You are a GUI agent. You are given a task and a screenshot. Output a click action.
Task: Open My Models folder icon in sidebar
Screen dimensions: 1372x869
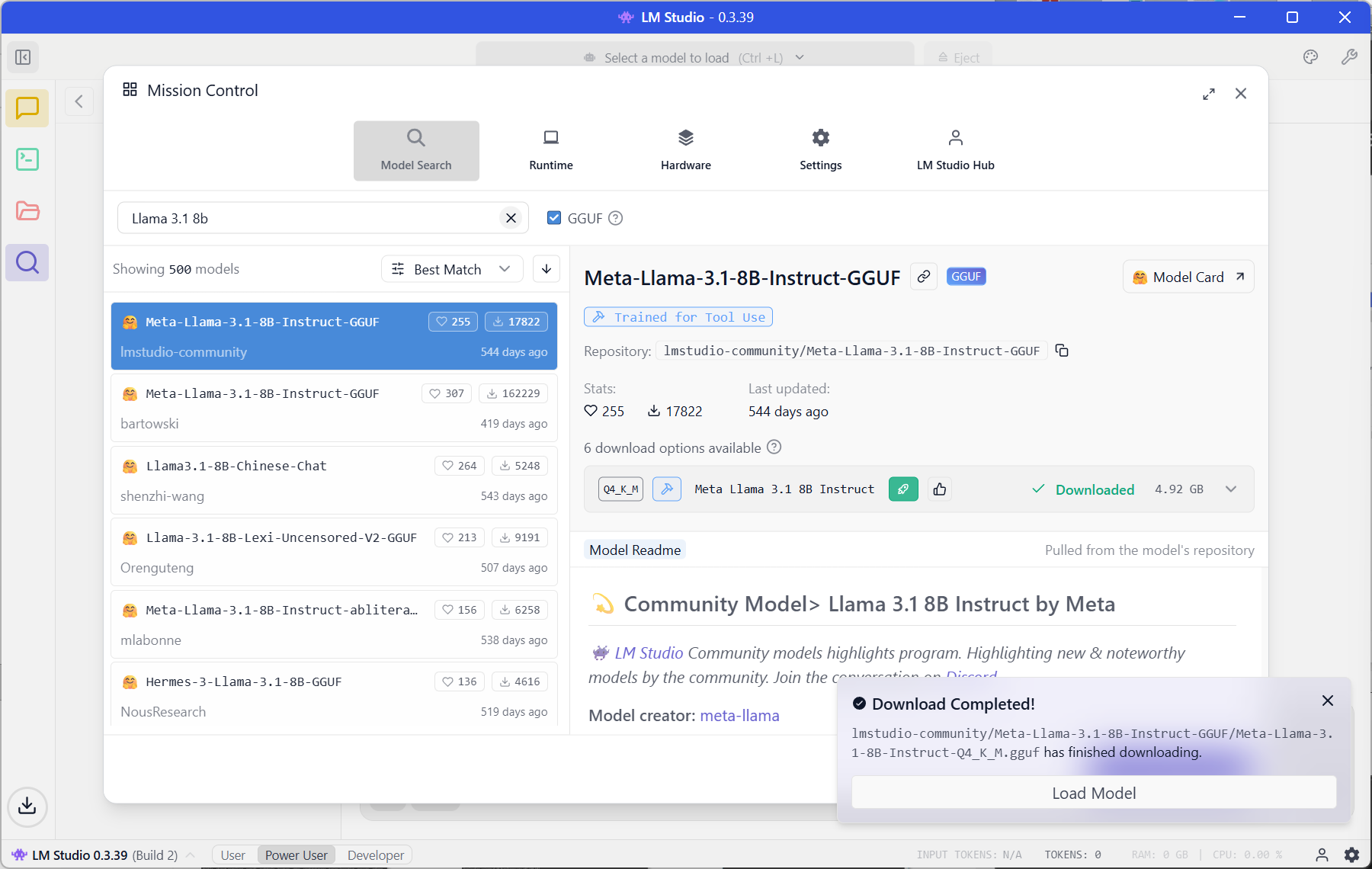pyautogui.click(x=27, y=211)
